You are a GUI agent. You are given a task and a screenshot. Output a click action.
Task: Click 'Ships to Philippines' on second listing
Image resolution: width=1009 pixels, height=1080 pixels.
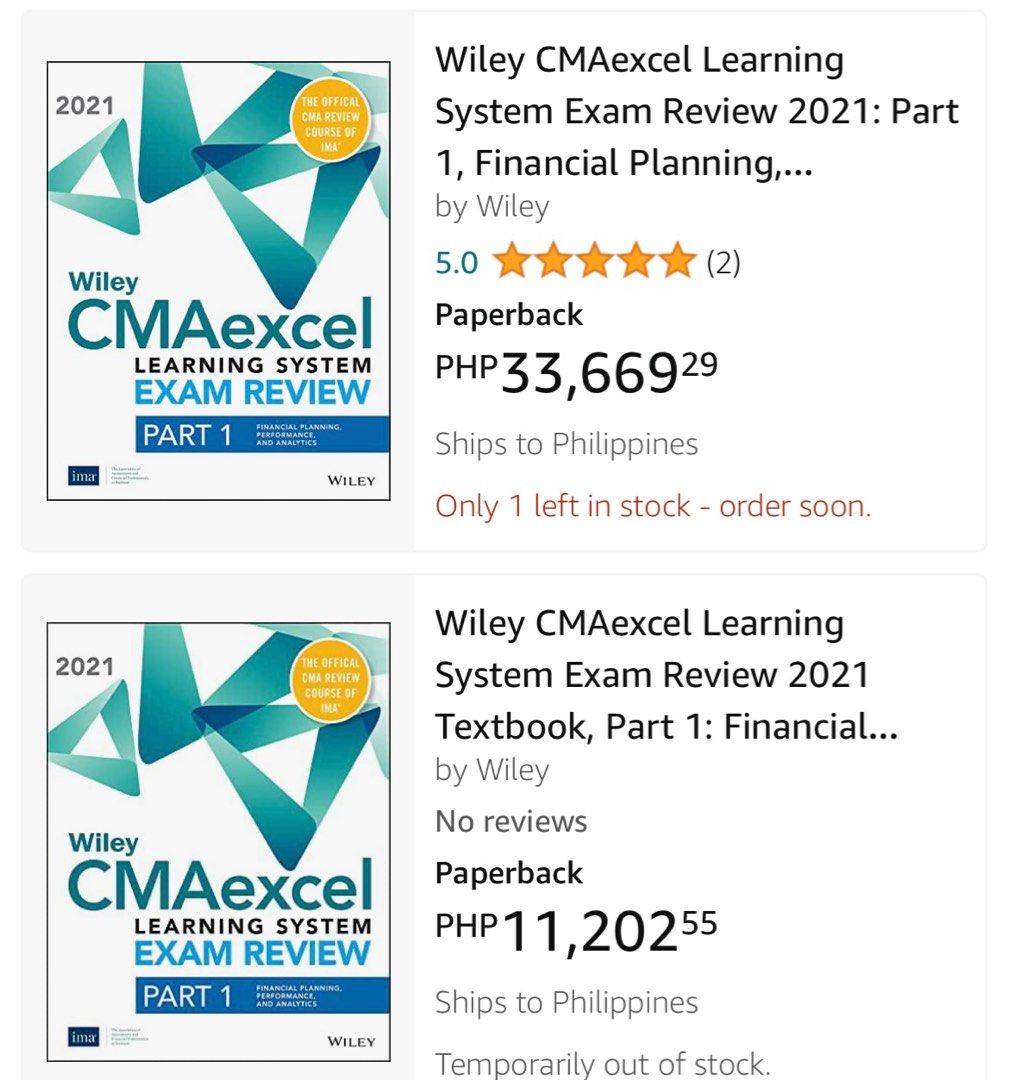[566, 1001]
